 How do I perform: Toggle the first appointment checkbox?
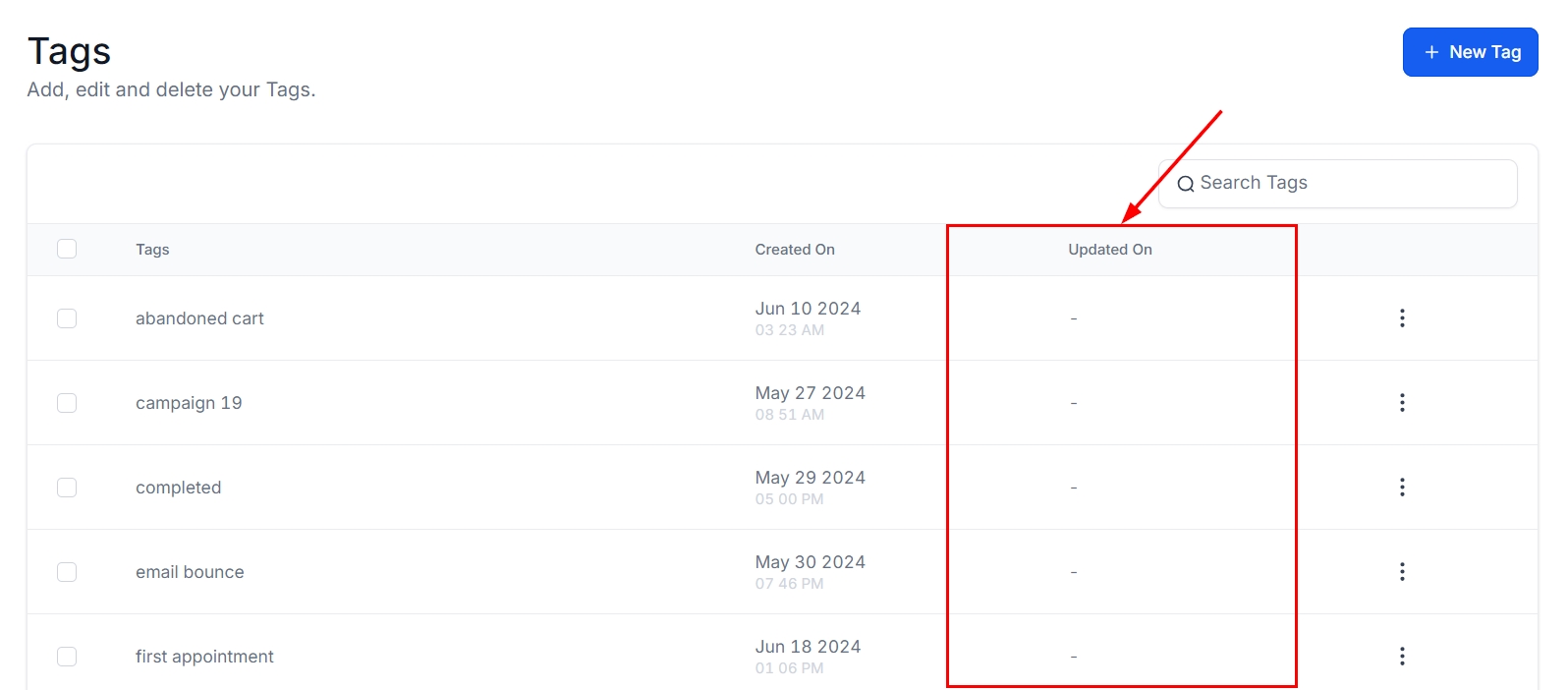[x=67, y=657]
